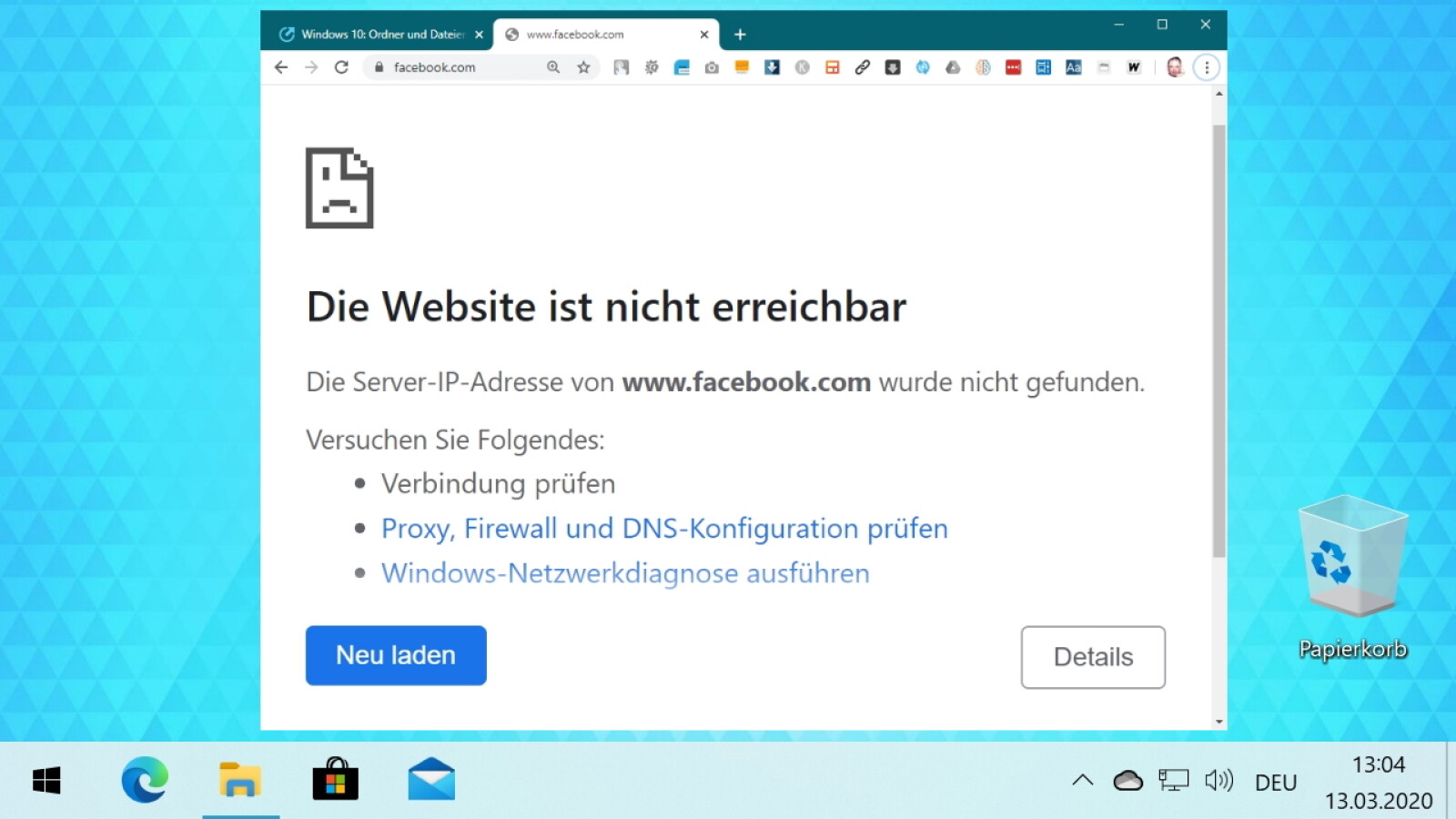Open File Explorer from taskbar

240,781
